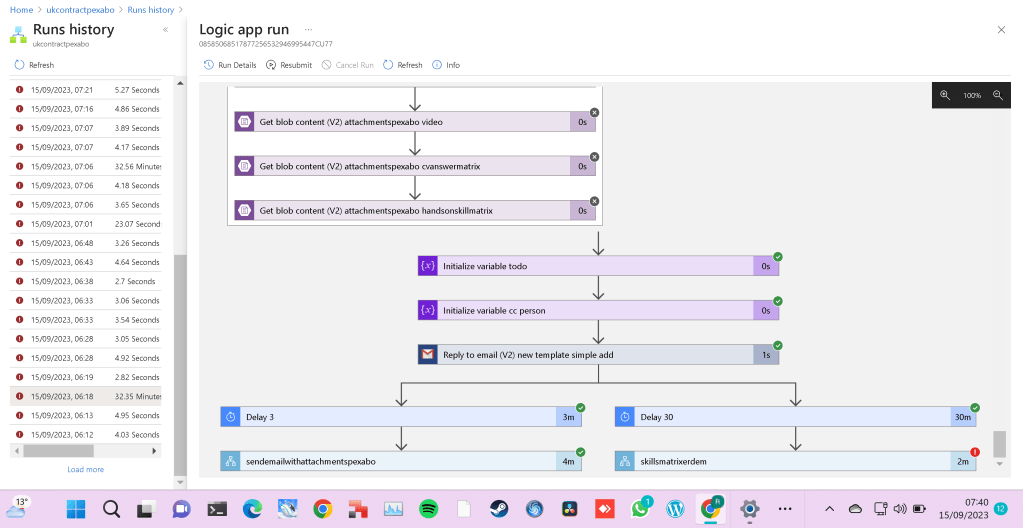Launch Microsoft Edge from the taskbar

pos(252,509)
